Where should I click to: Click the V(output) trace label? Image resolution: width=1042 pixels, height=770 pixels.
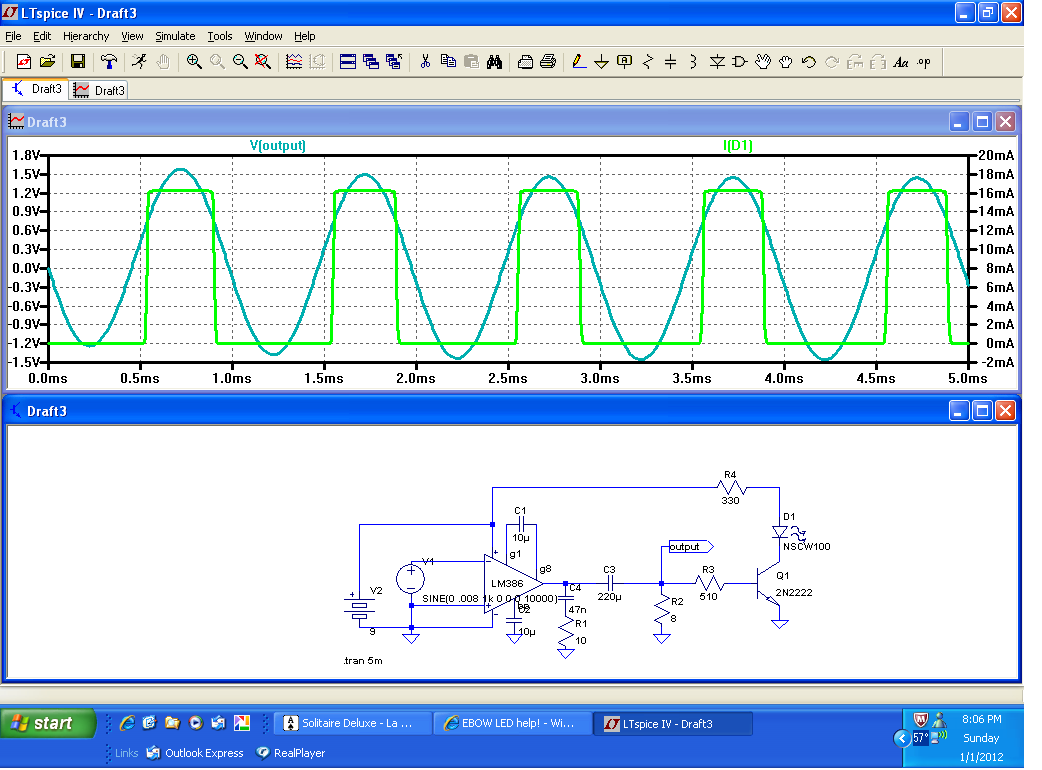(278, 145)
